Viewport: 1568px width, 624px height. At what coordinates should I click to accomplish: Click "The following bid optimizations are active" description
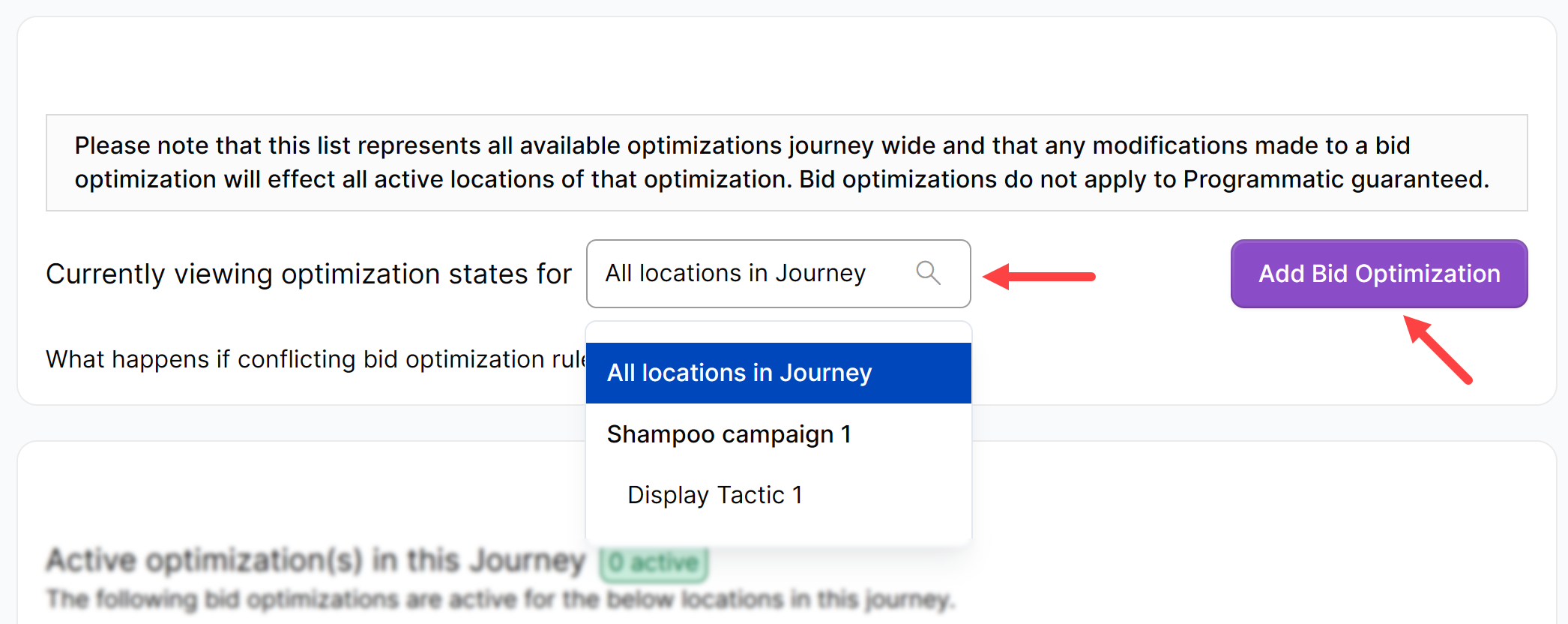tap(499, 599)
